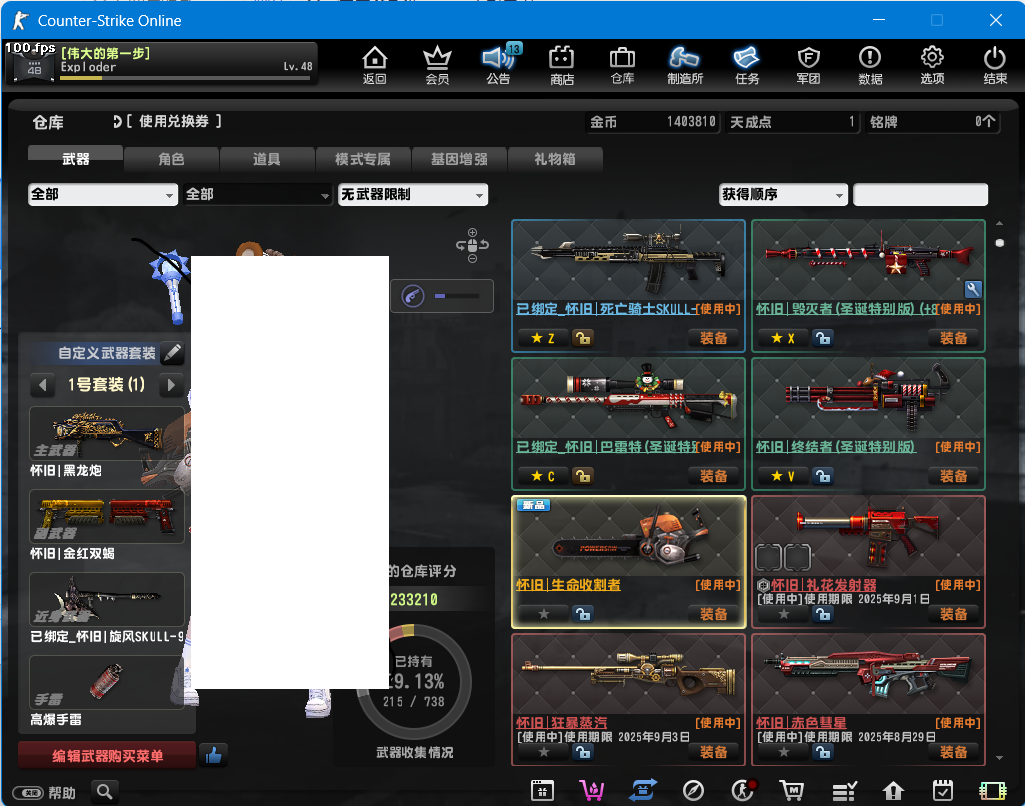Screen dimensions: 1025x806
Task: Click the 返回 home icon
Action: click(375, 65)
